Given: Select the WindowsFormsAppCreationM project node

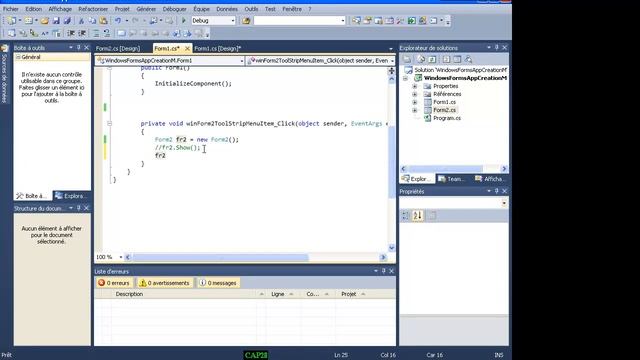Looking at the screenshot, I should pyautogui.click(x=465, y=78).
